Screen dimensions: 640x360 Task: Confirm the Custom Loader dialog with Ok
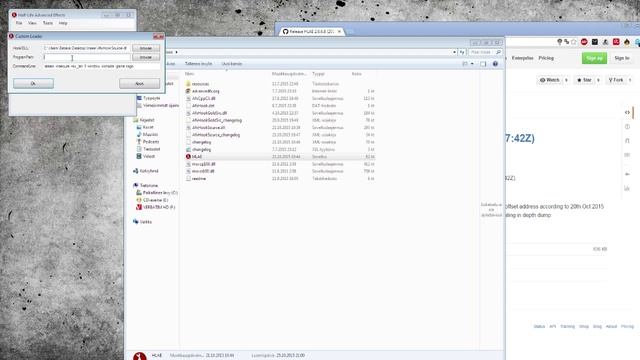[x=33, y=84]
